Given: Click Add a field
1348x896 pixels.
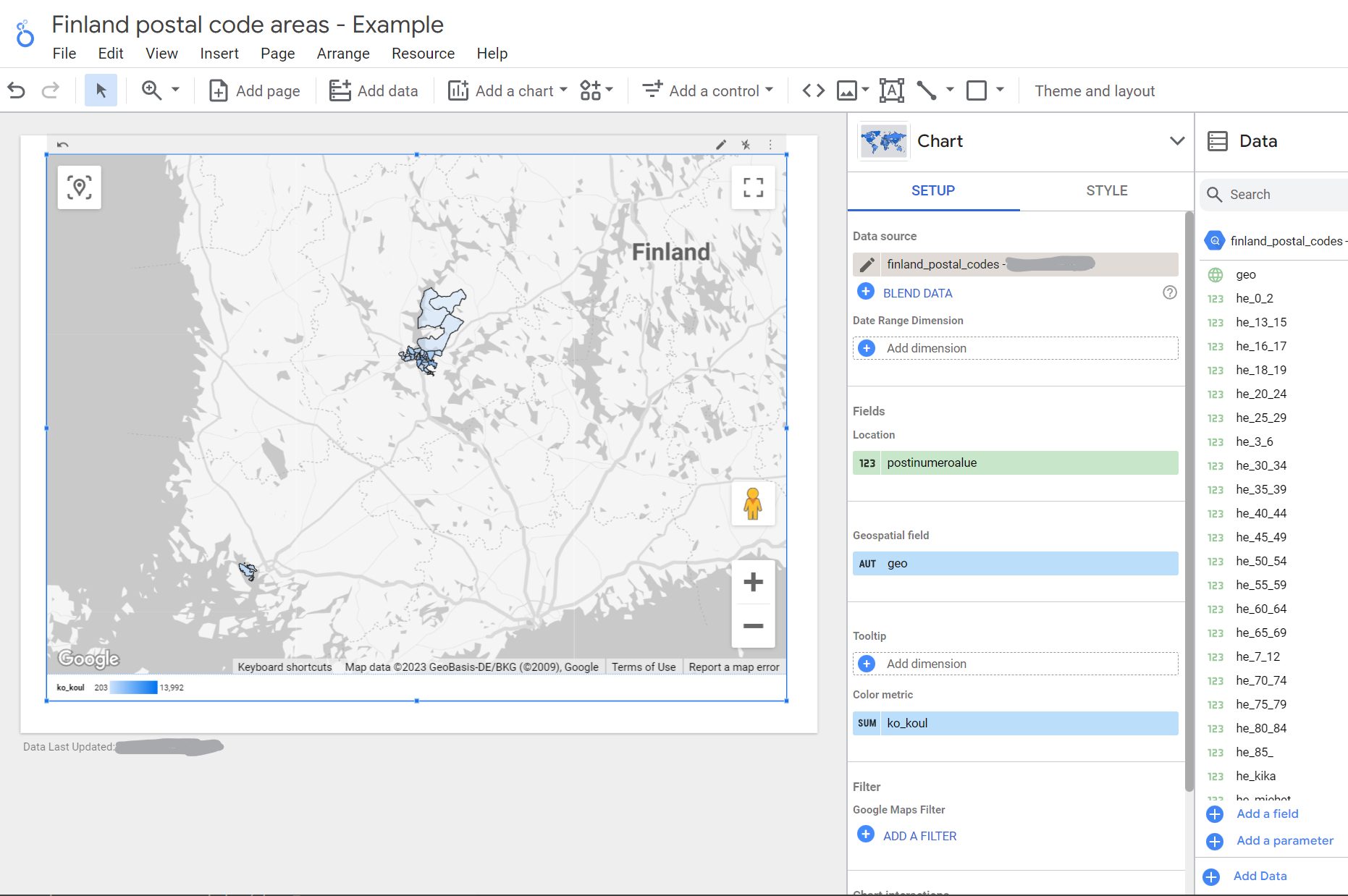Looking at the screenshot, I should [1267, 813].
